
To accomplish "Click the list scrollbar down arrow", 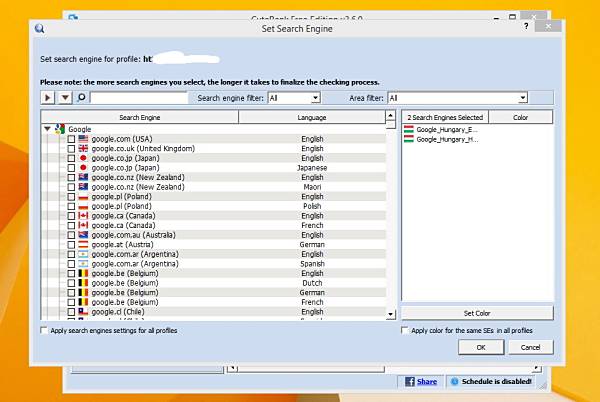I will [x=390, y=314].
